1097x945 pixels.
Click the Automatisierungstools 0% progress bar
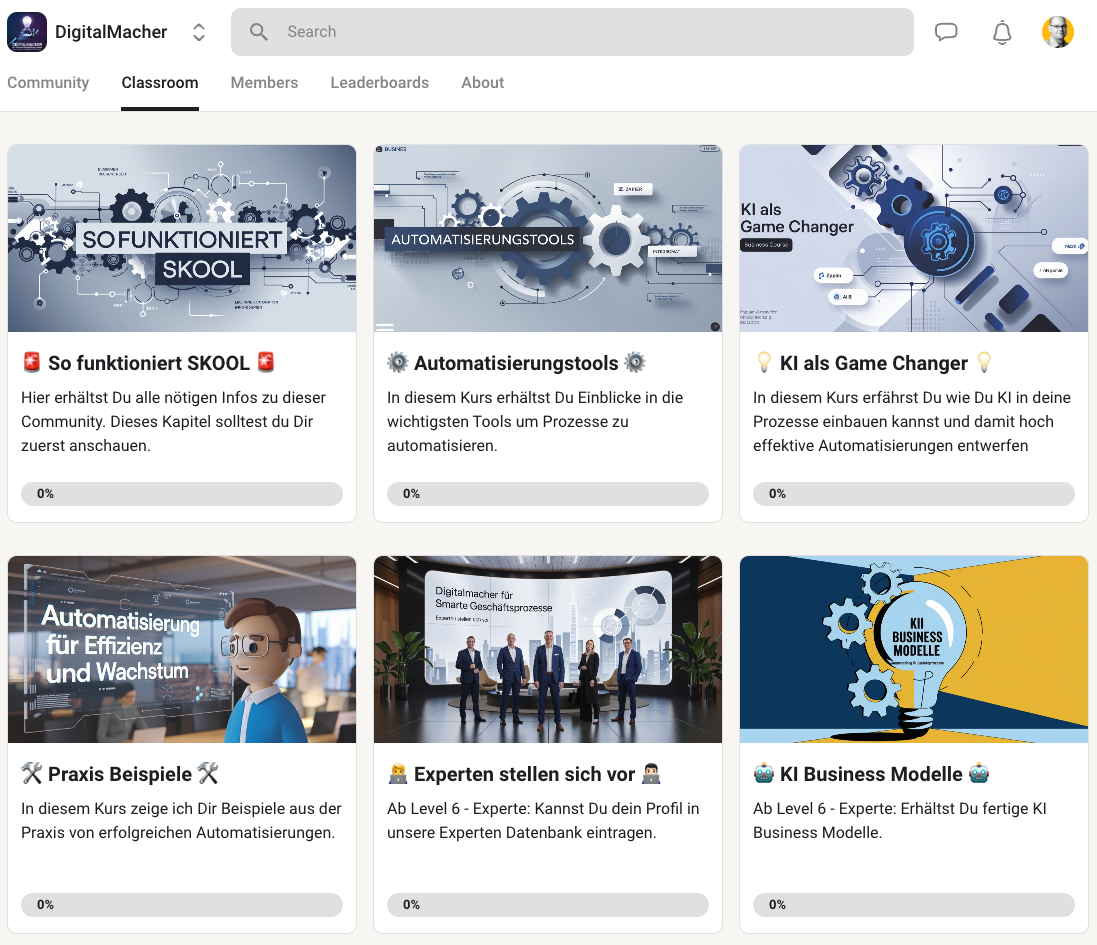click(548, 494)
